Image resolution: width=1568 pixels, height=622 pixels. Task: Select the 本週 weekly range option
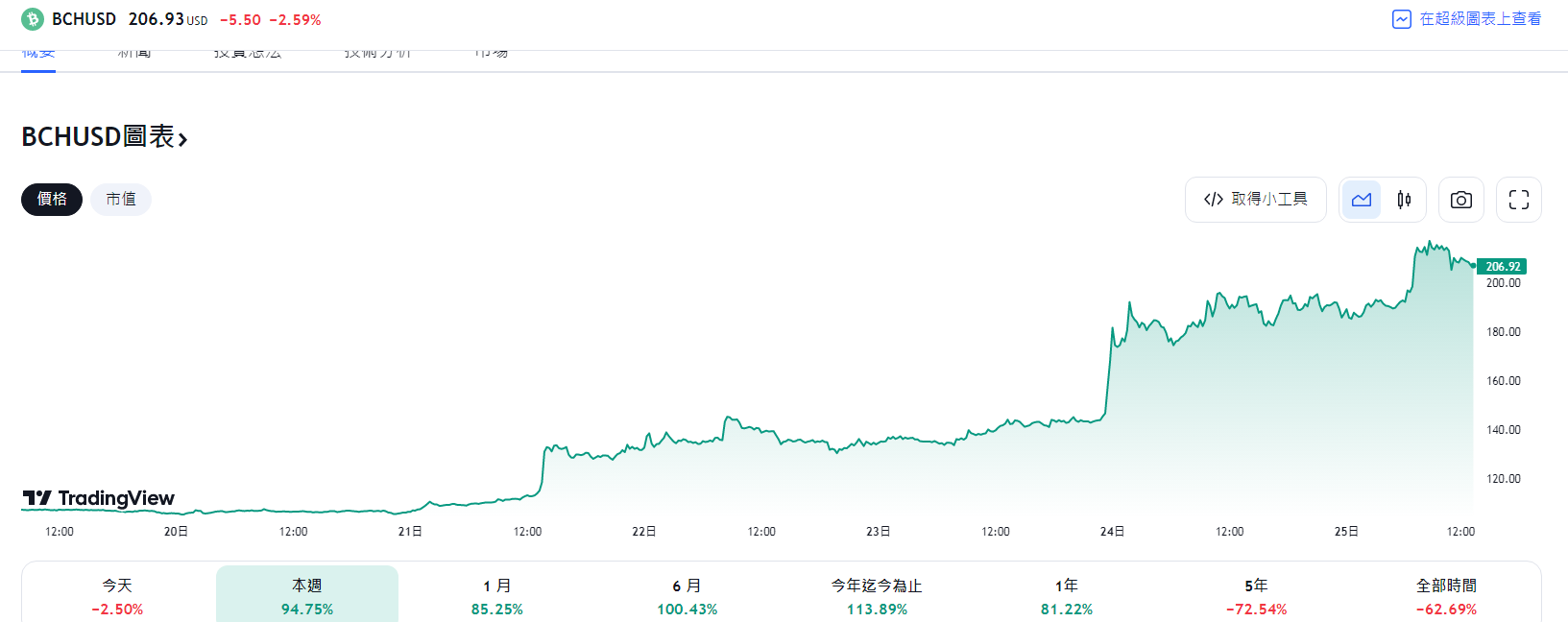pos(307,596)
